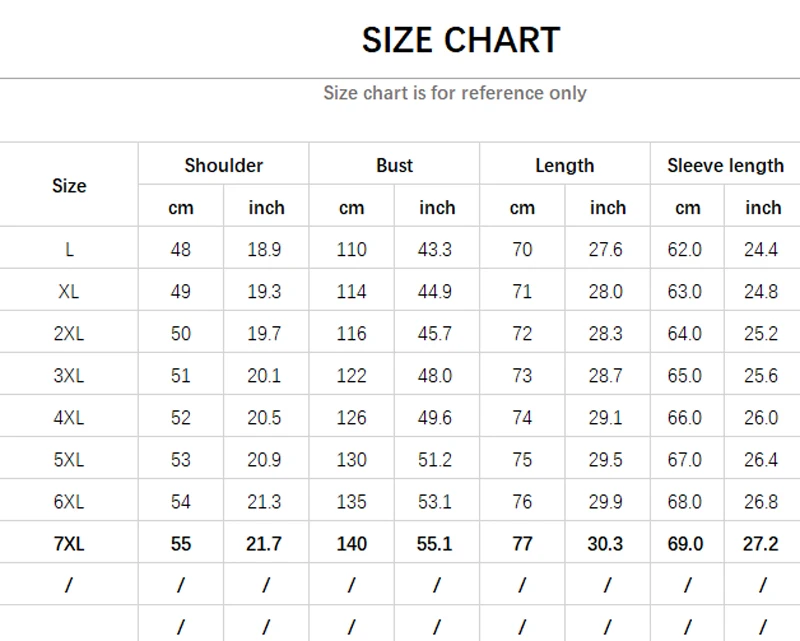Click the 3XL bust inch value 48.0

coord(435,376)
